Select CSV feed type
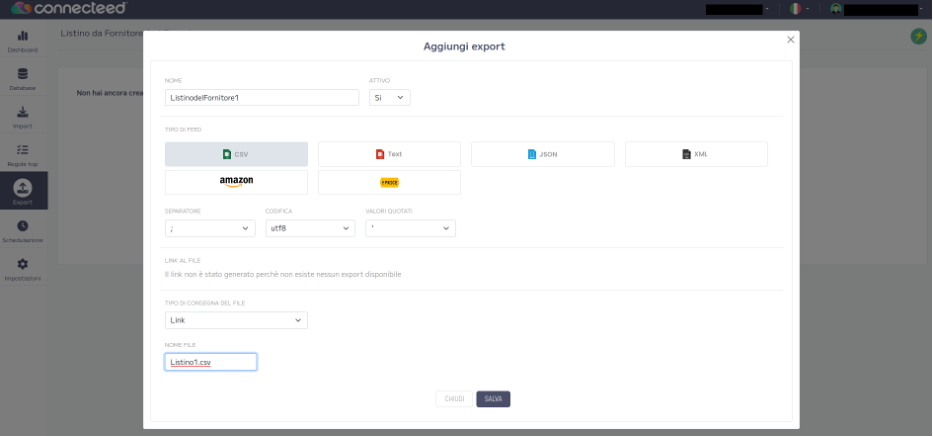 click(236, 154)
